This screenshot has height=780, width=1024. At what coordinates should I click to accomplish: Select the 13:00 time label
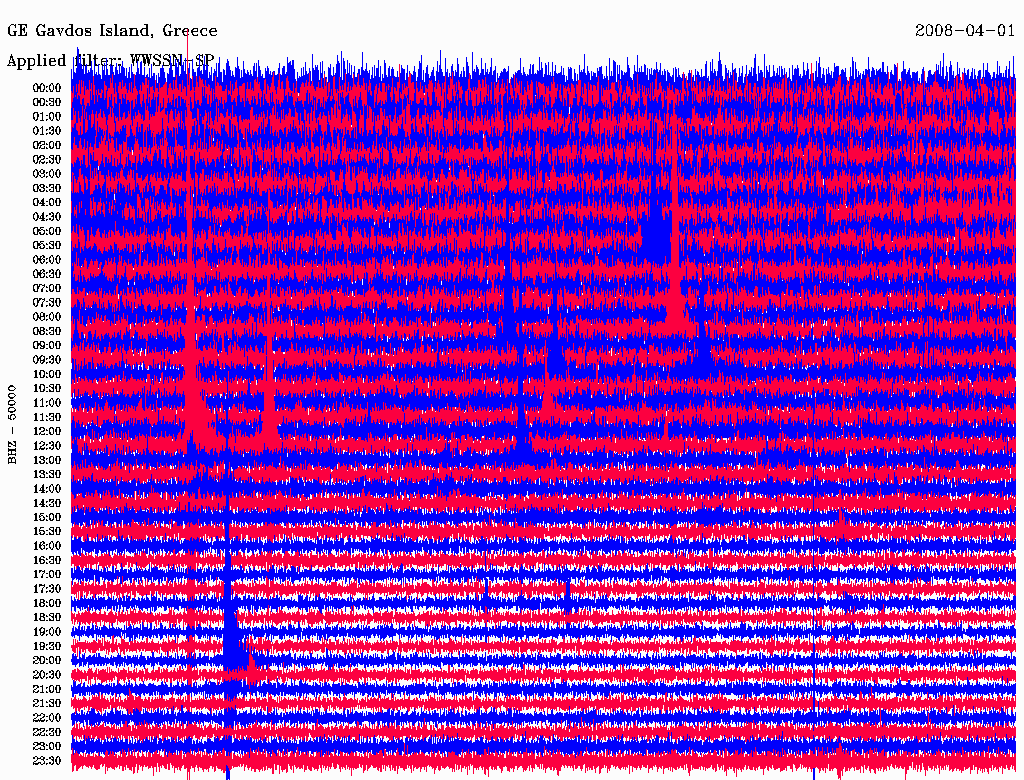47,461
